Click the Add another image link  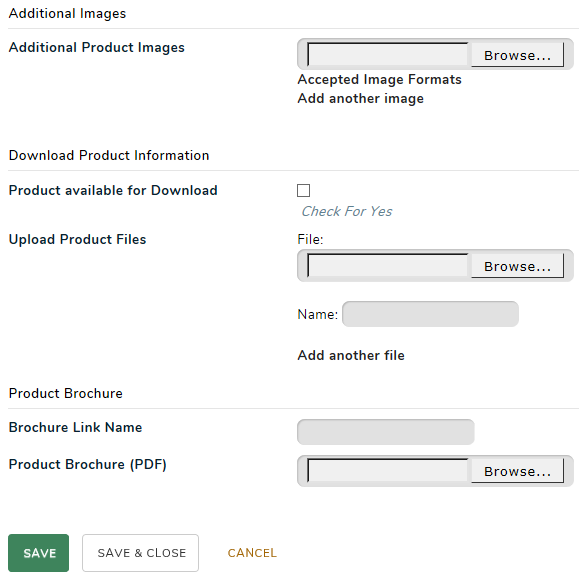coord(361,98)
